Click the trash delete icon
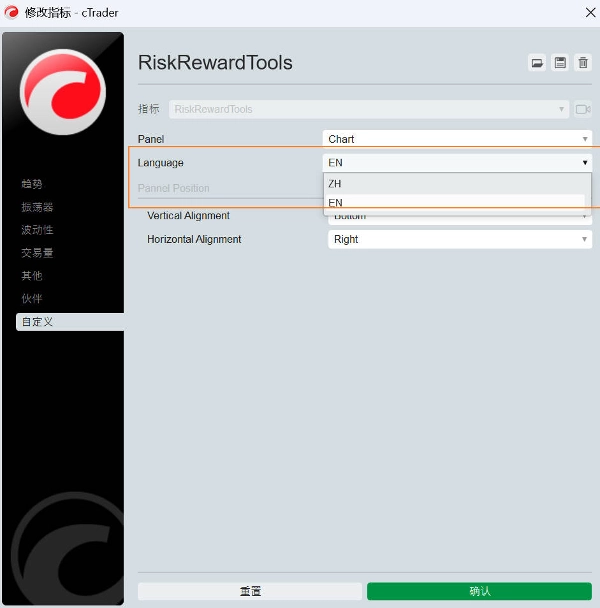 [583, 62]
